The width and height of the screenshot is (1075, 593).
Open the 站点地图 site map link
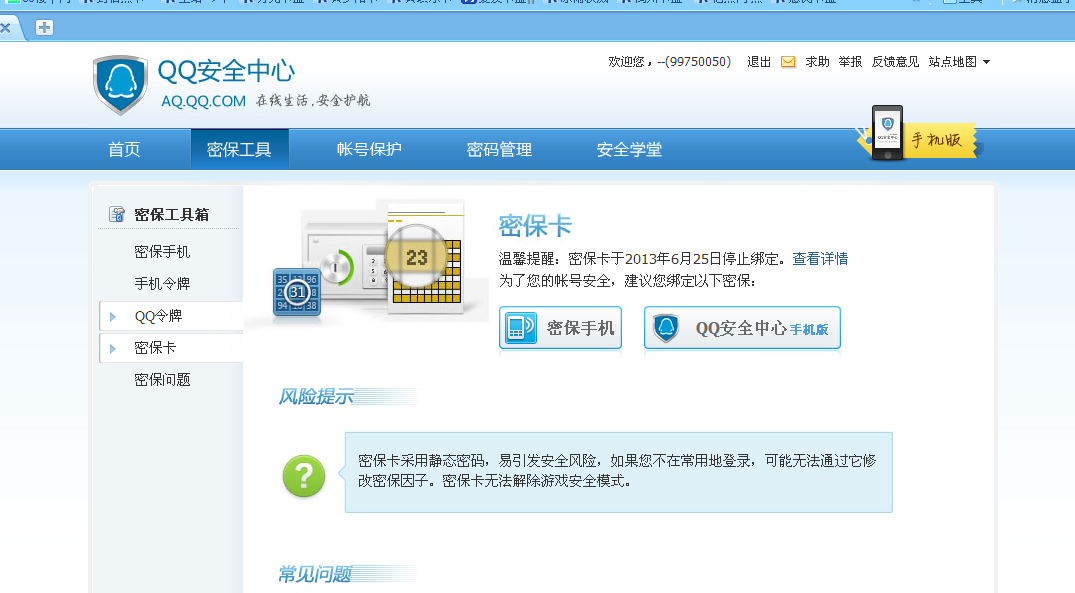click(953, 62)
